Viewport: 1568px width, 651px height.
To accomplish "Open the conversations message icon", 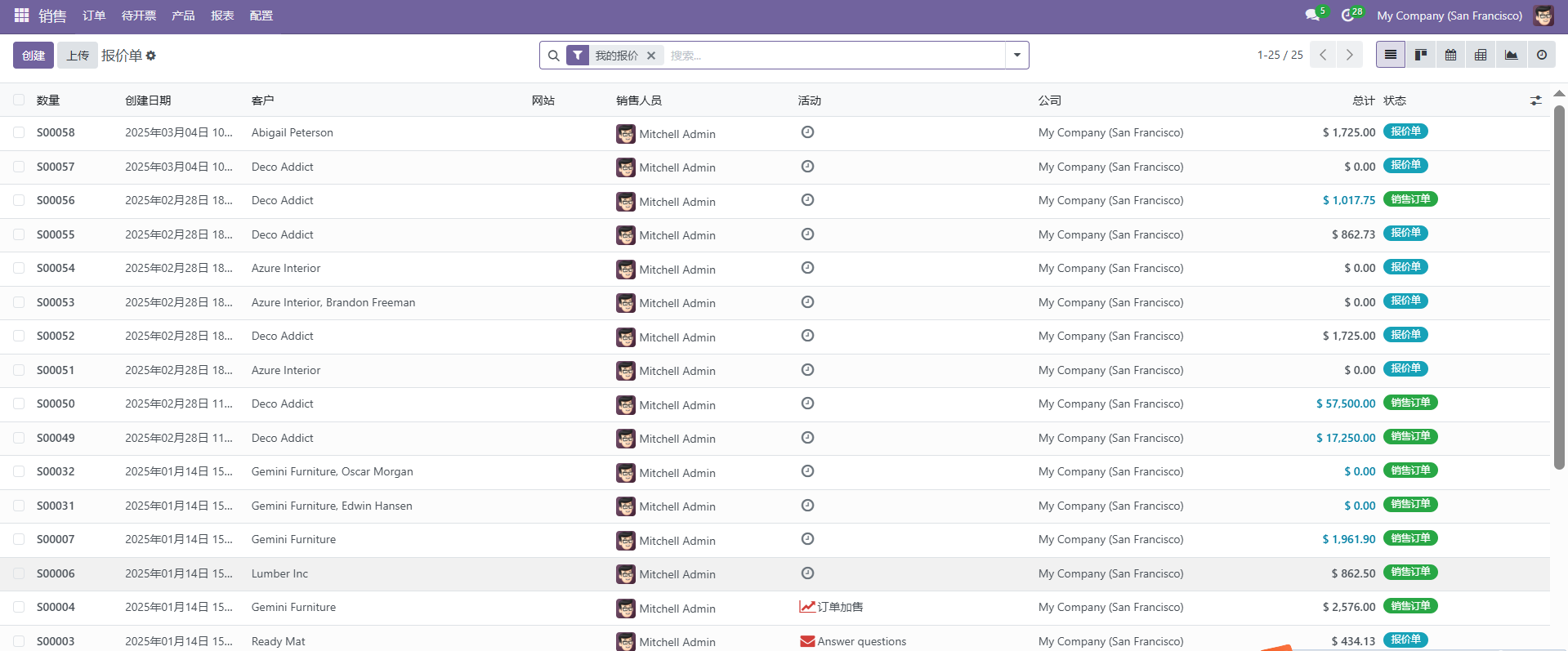I will (x=1312, y=16).
